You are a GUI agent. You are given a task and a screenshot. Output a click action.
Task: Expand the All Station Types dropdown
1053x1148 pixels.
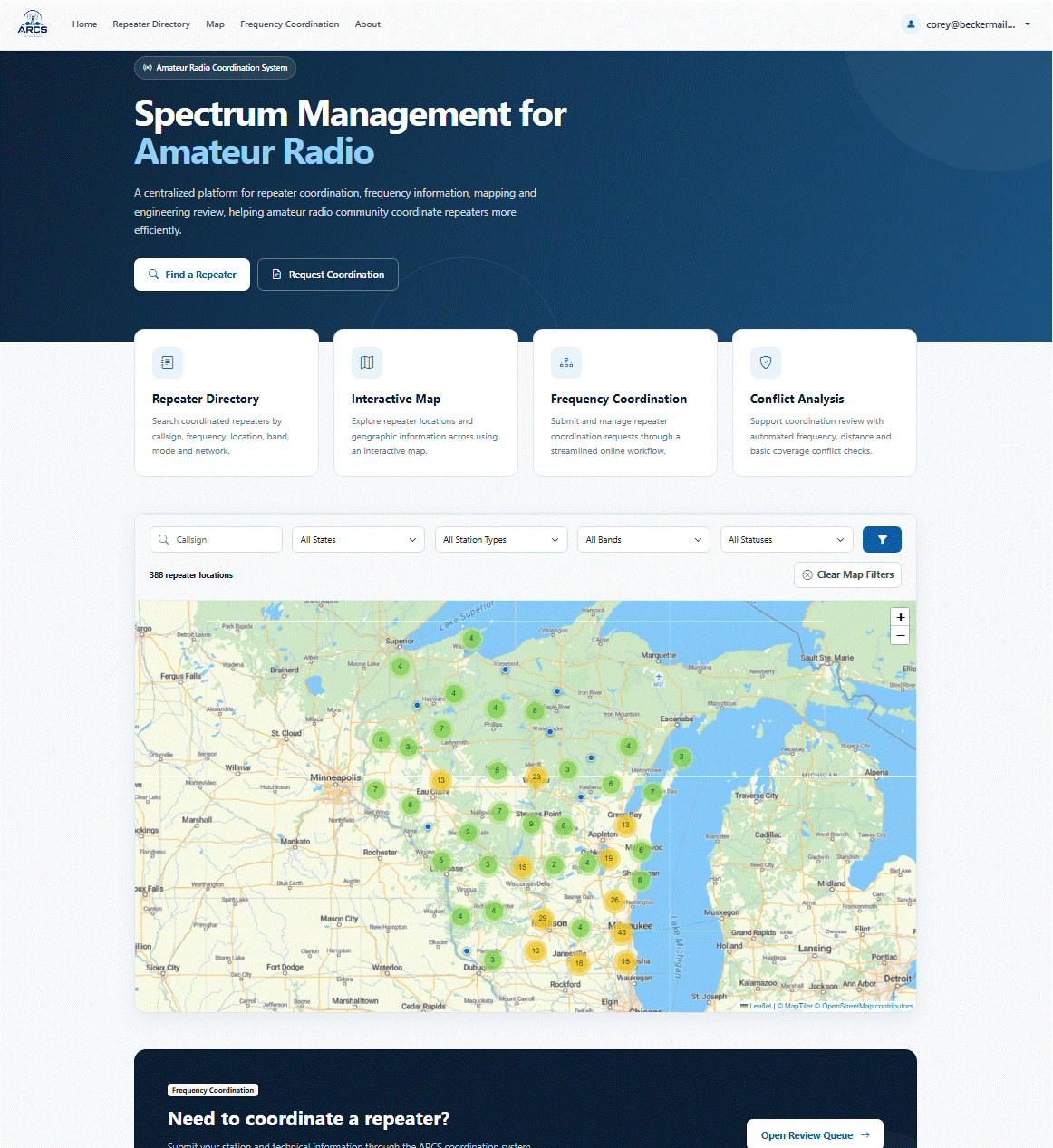click(501, 539)
